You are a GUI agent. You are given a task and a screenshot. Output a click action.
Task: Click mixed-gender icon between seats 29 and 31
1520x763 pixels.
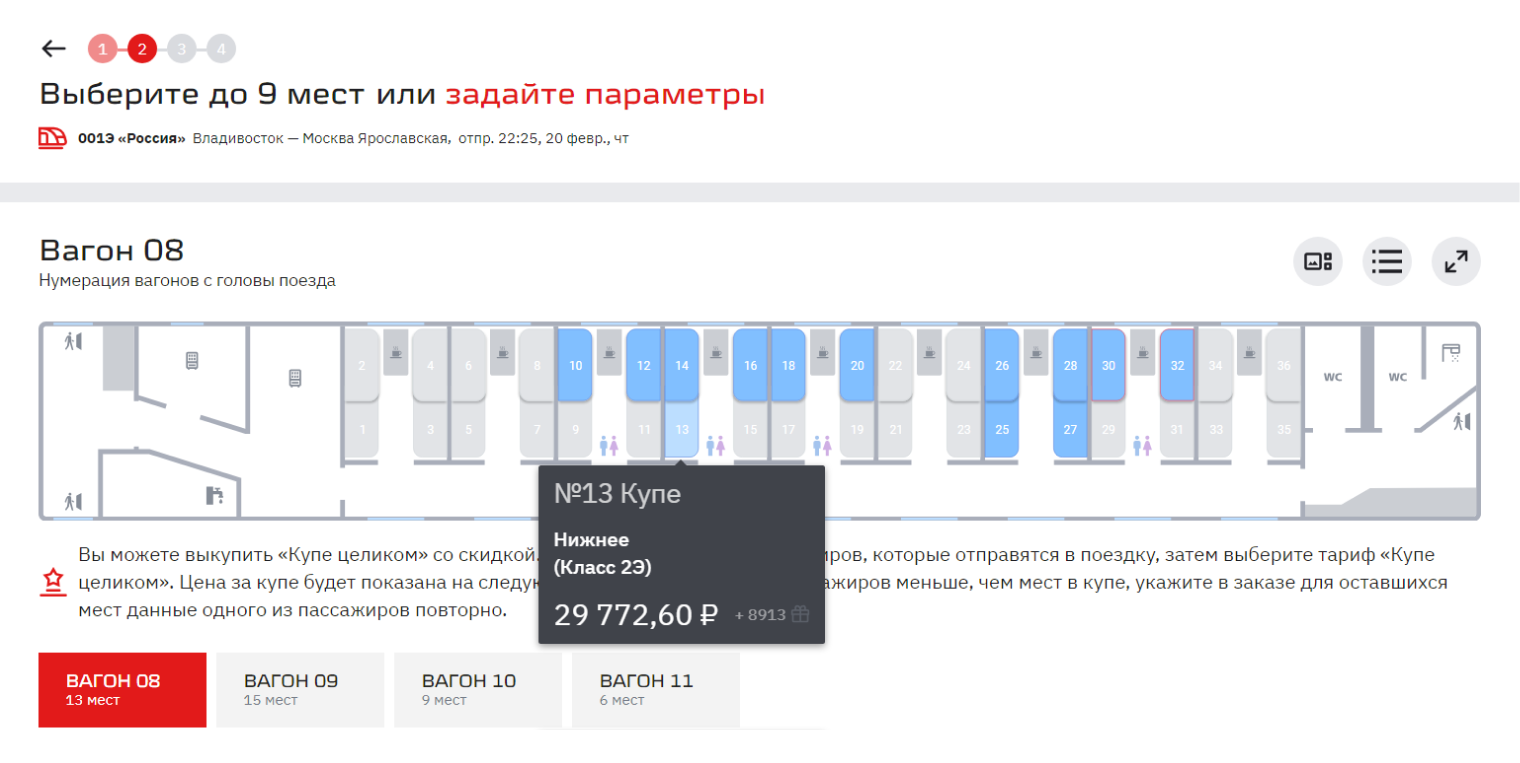(x=1142, y=445)
